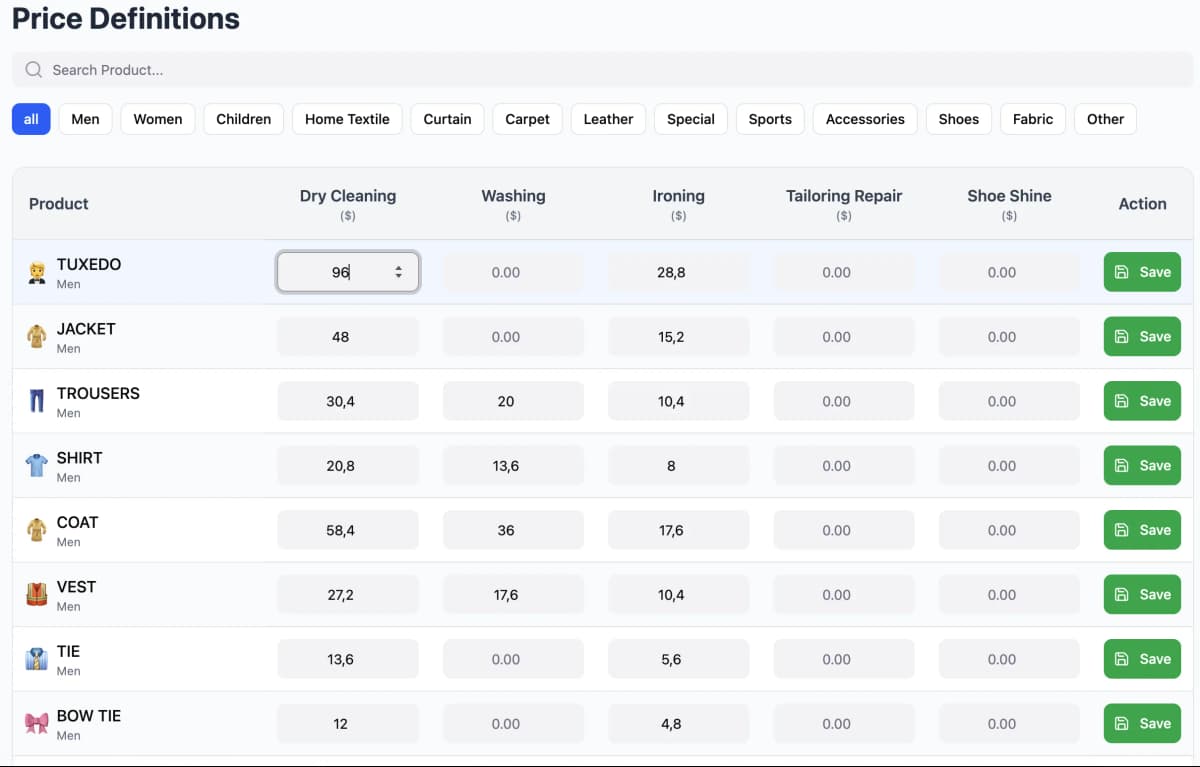Edit the SHIRT Dry Cleaning price field
This screenshot has width=1200, height=767.
pos(348,466)
